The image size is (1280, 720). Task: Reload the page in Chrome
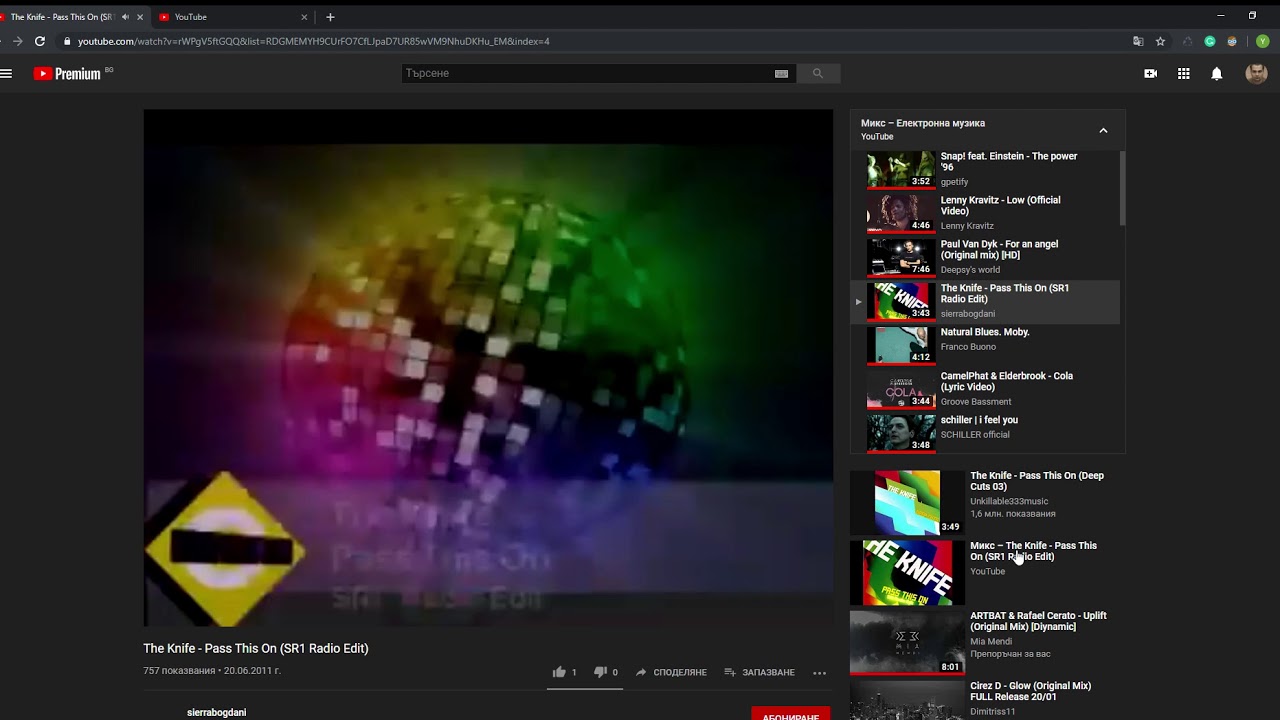40,41
